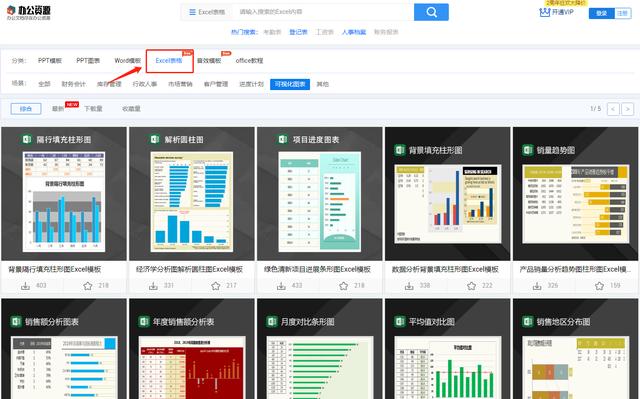640x399 pixels.
Task: Click the blue magnifier search button
Action: [x=431, y=12]
